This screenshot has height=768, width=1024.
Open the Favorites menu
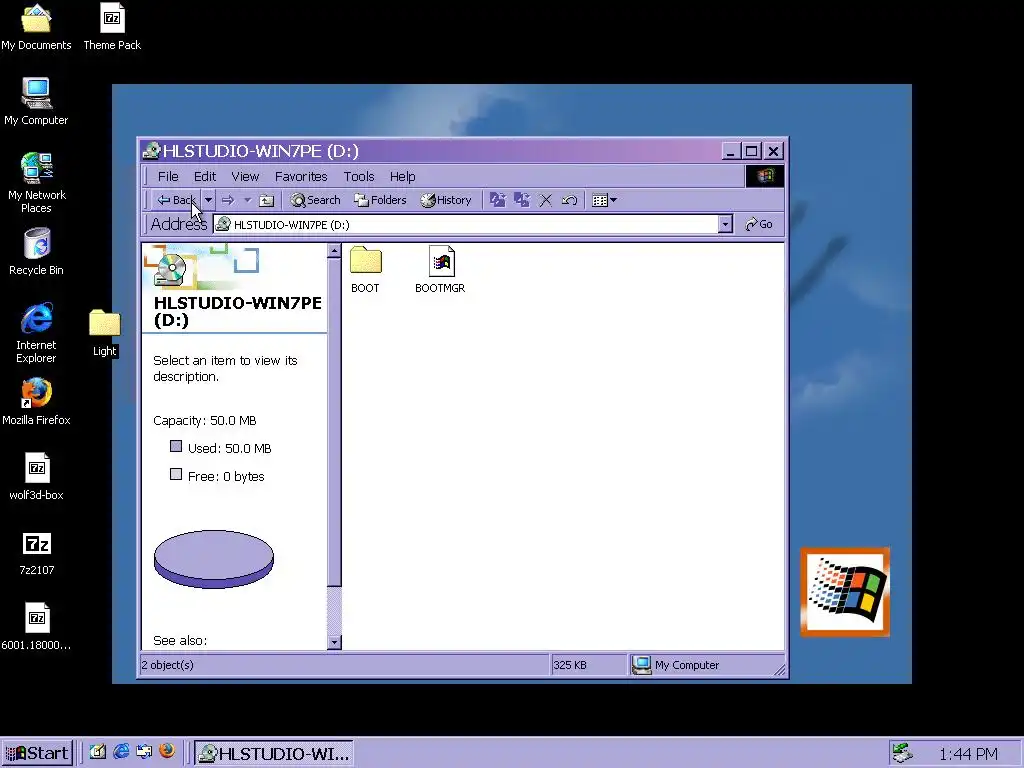(x=301, y=176)
